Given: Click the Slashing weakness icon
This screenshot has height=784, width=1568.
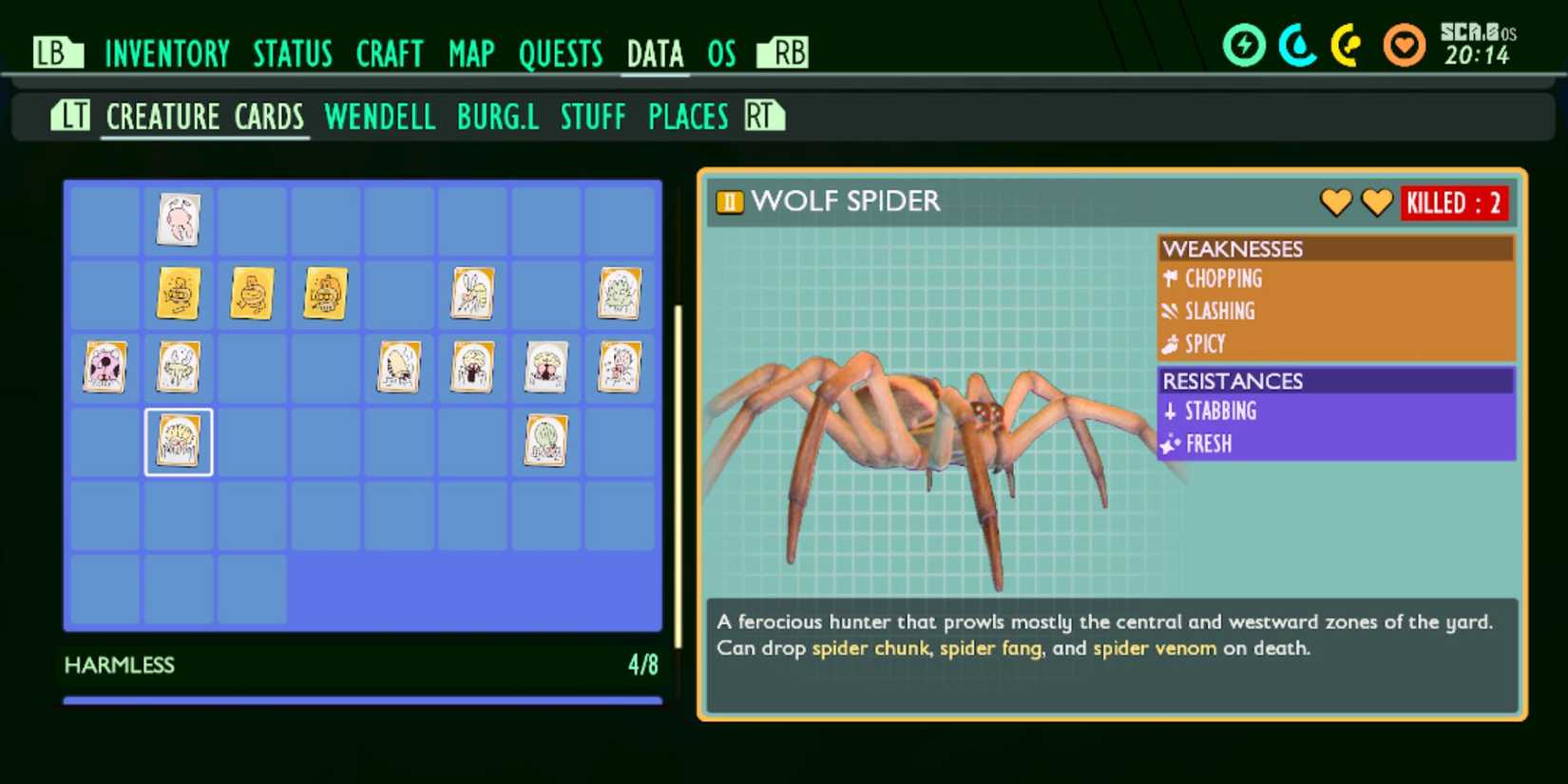Looking at the screenshot, I should pos(1171,311).
